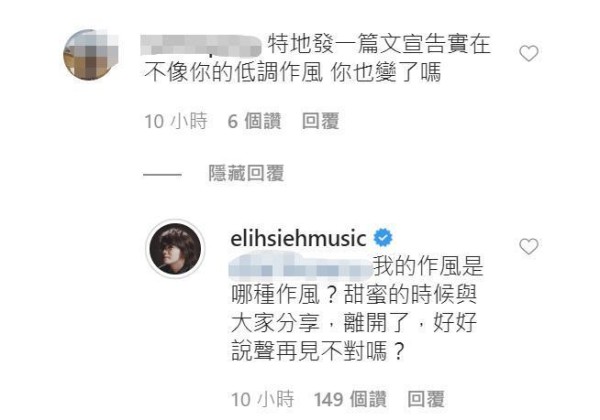View who liked via 149 個讚
This screenshot has height=420, width=600.
[x=350, y=399]
